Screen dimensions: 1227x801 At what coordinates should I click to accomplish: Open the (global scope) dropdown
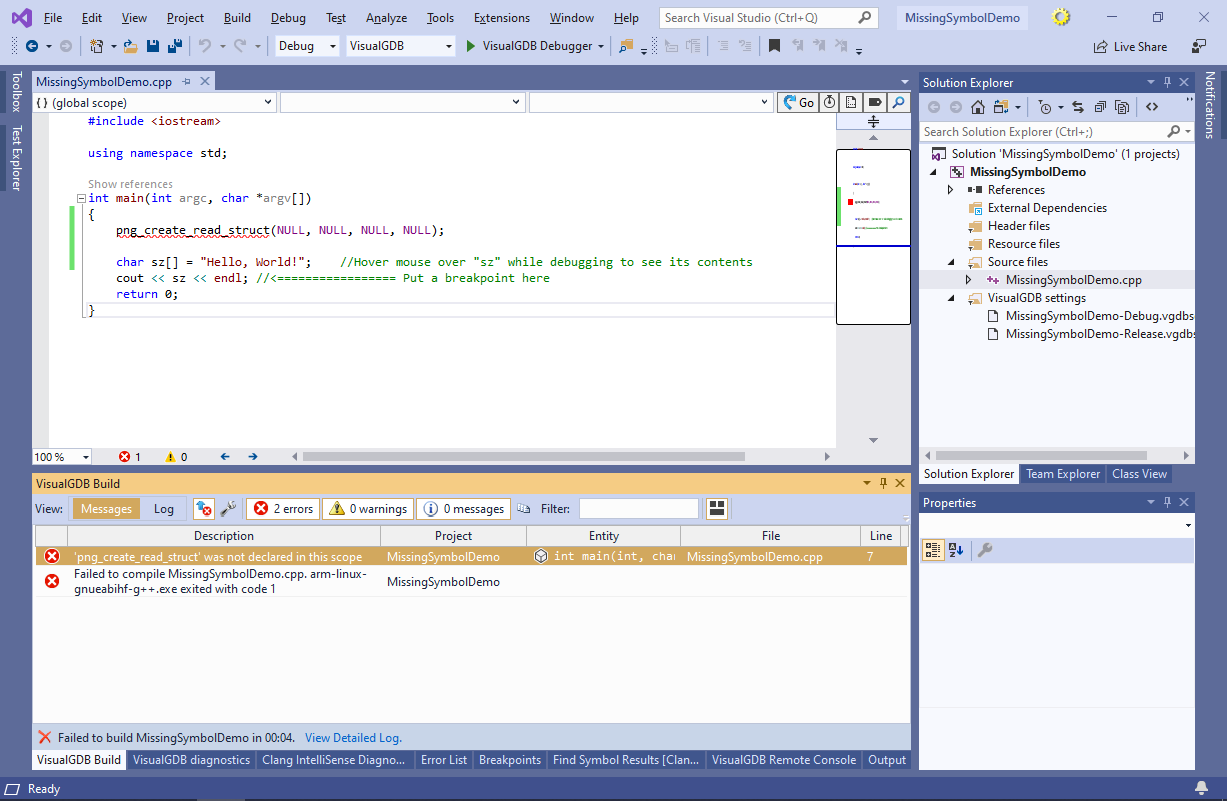click(x=154, y=102)
